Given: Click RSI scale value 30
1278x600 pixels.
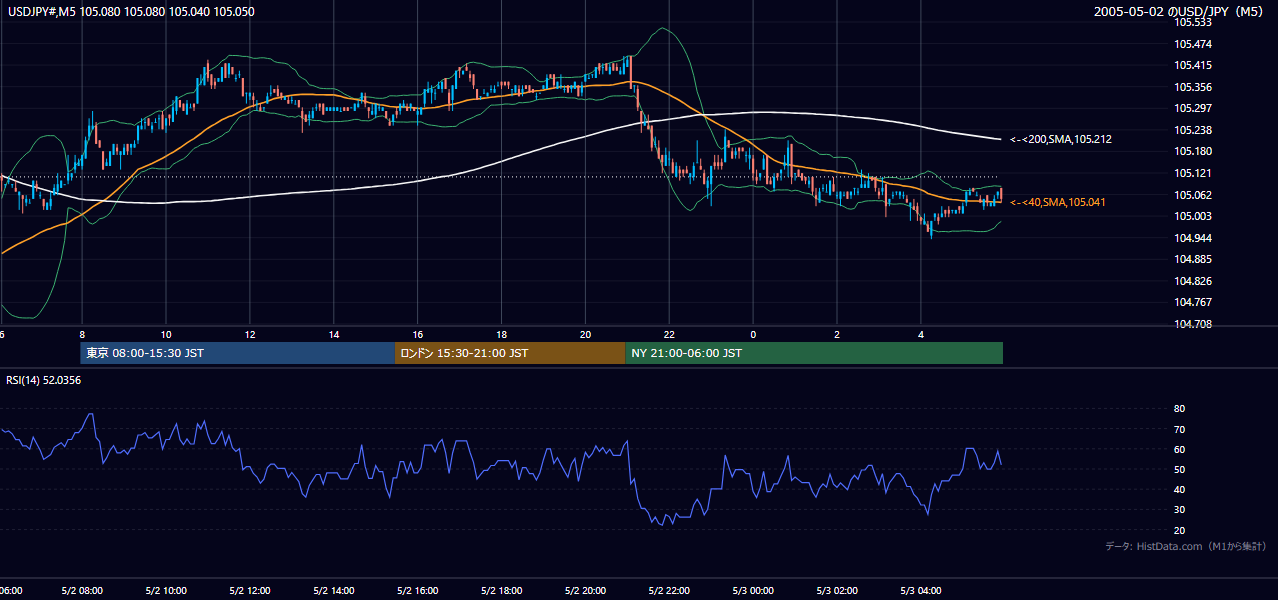Looking at the screenshot, I should pos(1180,509).
